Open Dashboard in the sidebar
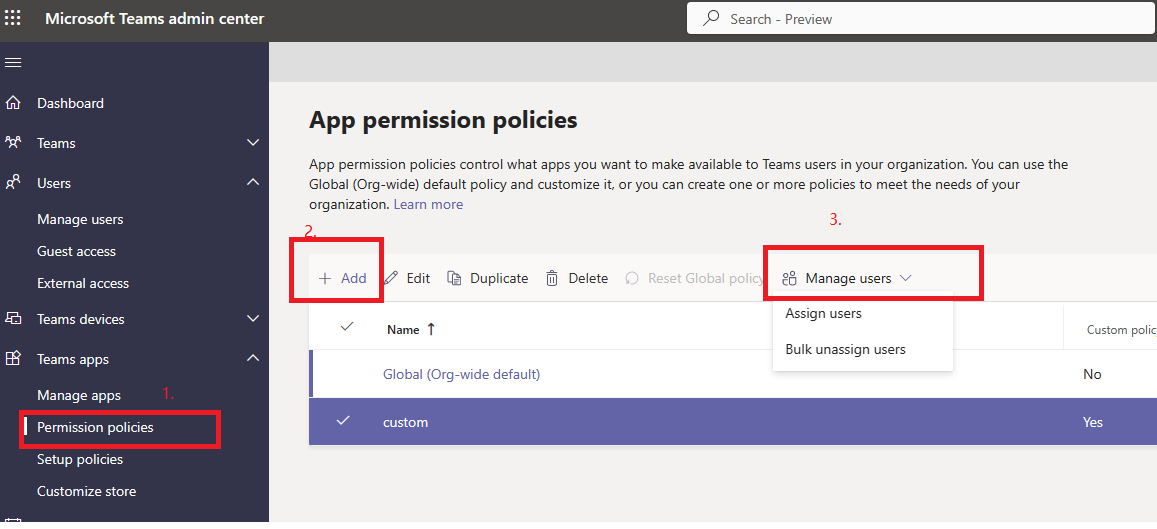 click(71, 103)
